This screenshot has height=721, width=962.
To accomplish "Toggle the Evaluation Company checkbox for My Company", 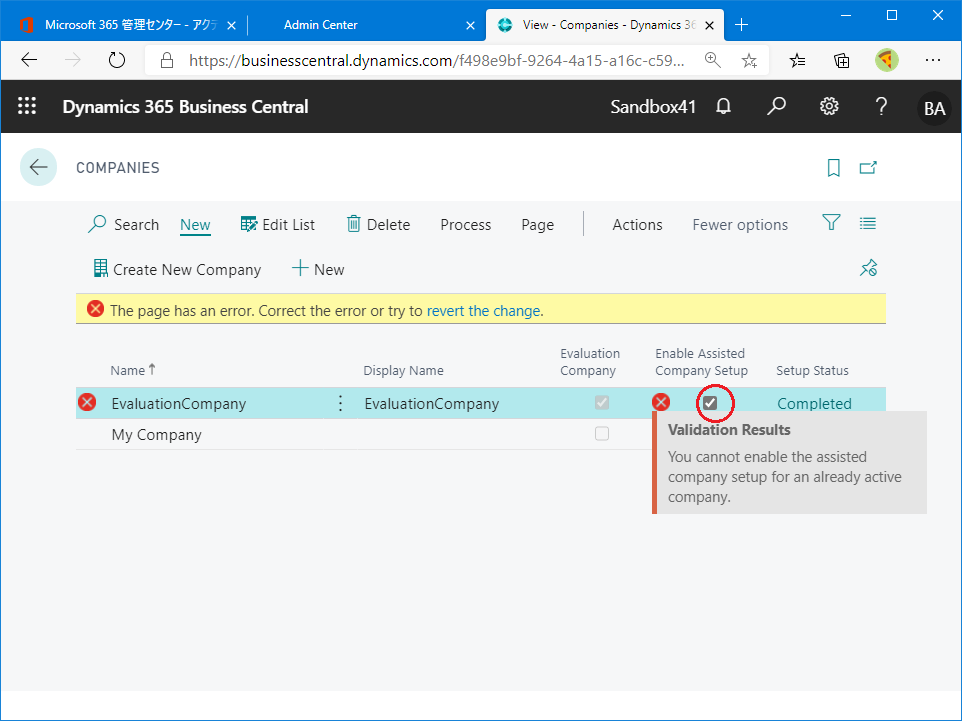I will click(x=602, y=434).
